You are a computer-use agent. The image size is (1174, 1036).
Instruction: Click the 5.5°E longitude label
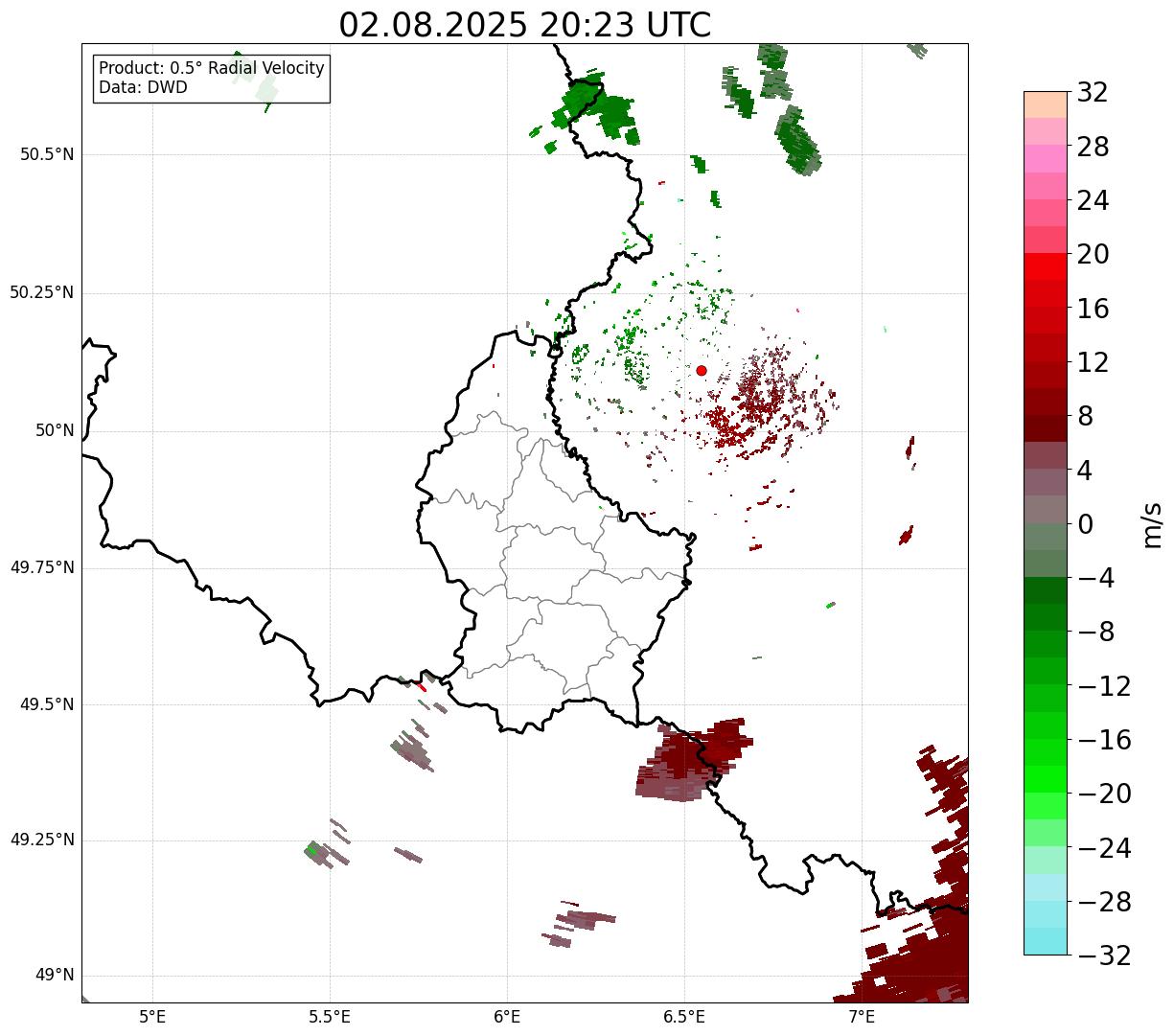330,1016
